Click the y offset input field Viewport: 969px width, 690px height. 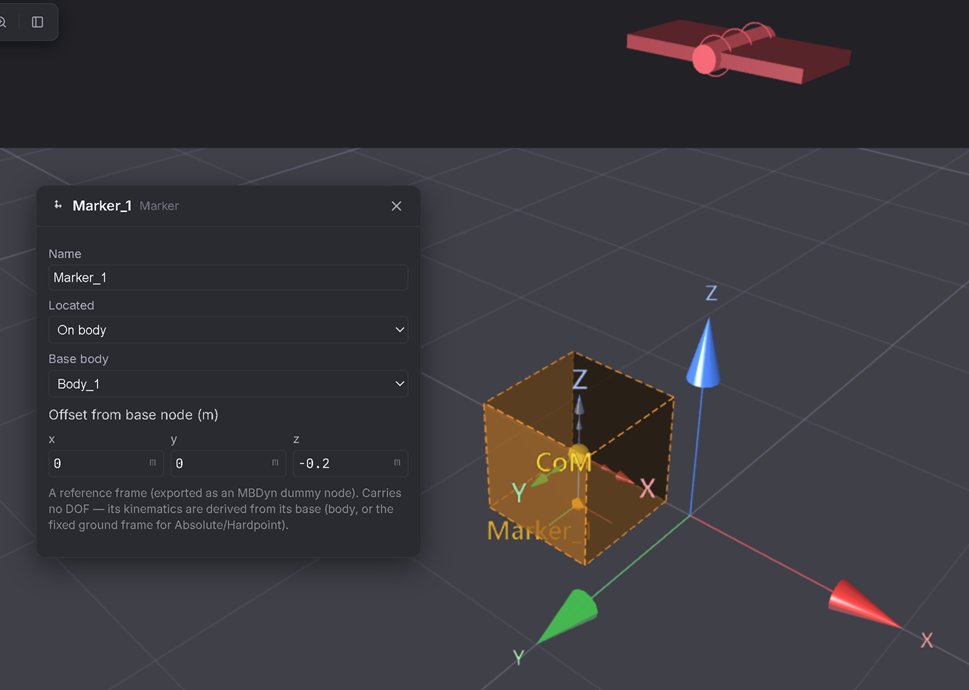[228, 463]
